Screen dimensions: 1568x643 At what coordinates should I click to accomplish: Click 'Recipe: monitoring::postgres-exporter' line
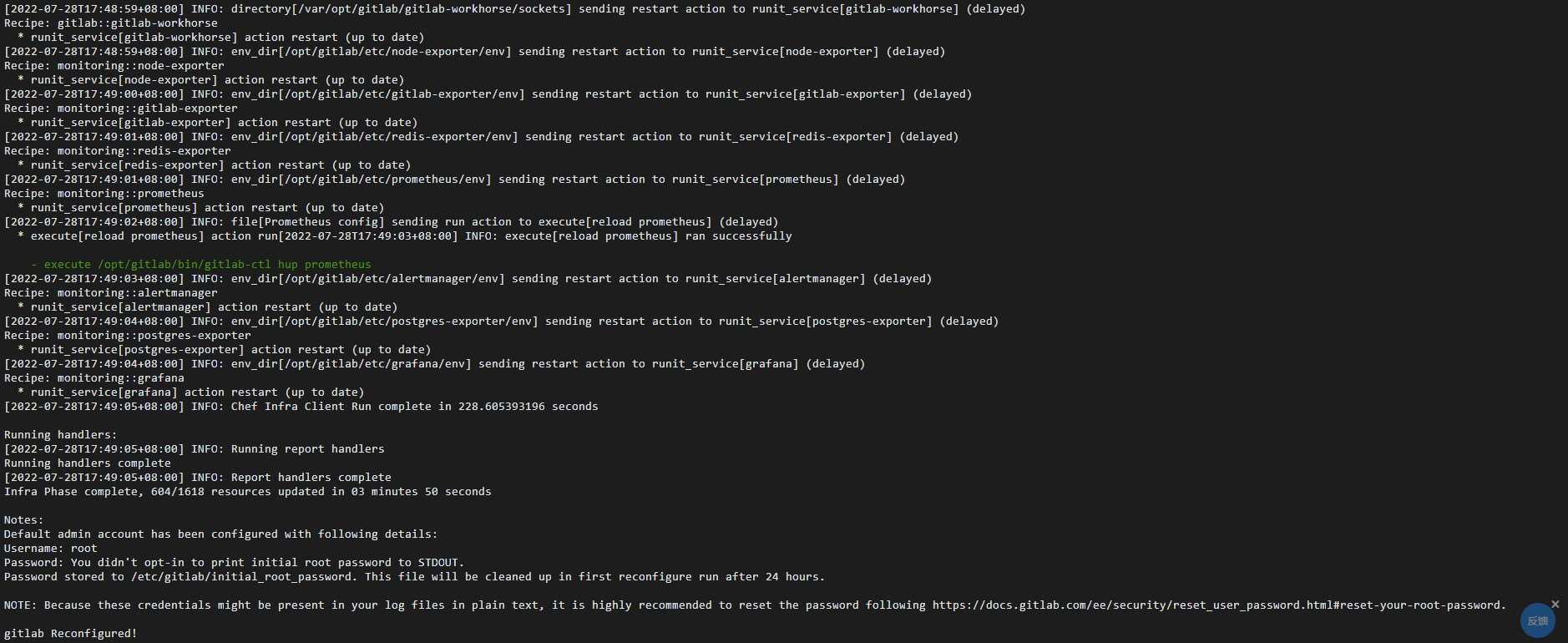tap(128, 336)
